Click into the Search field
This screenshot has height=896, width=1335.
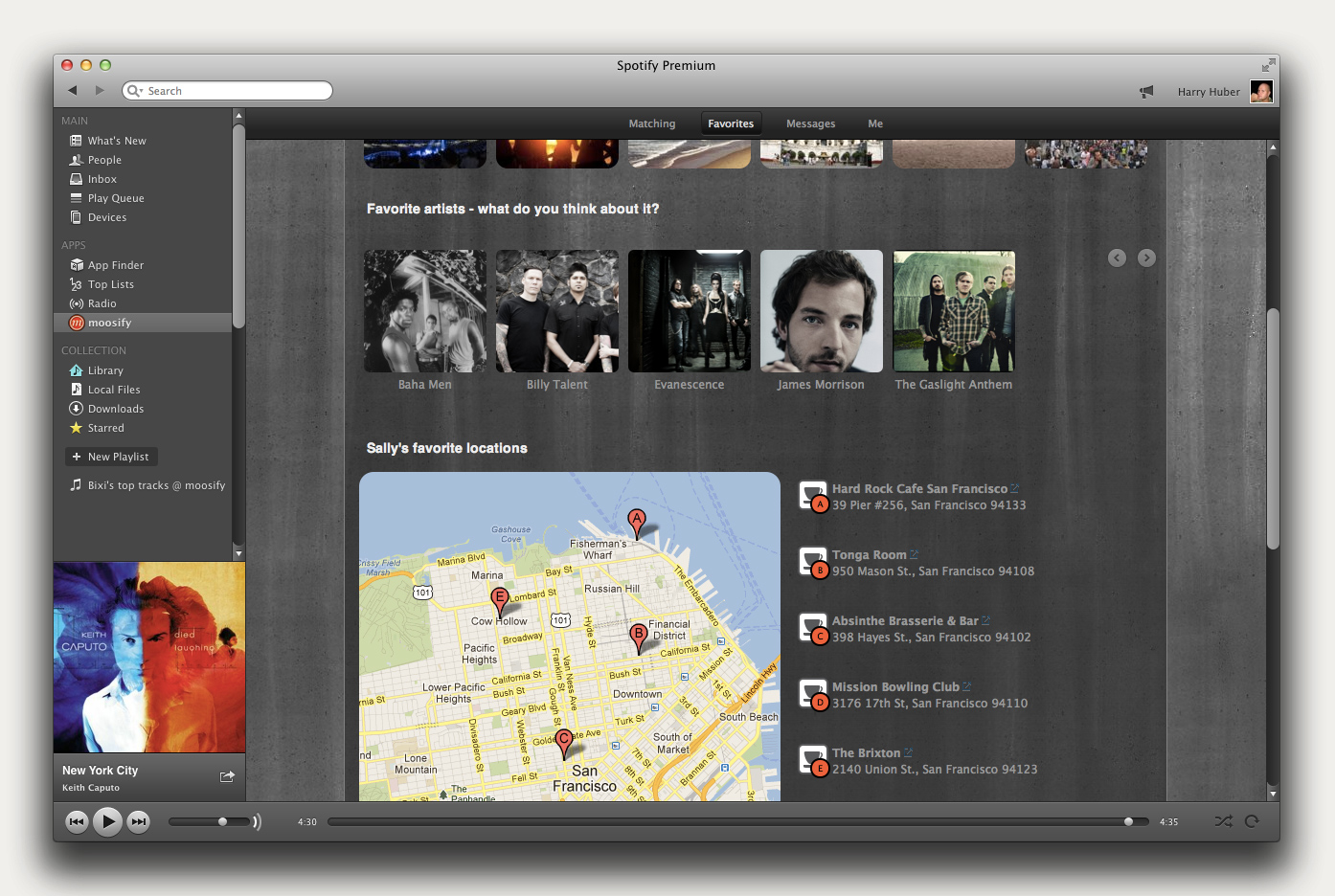(227, 91)
